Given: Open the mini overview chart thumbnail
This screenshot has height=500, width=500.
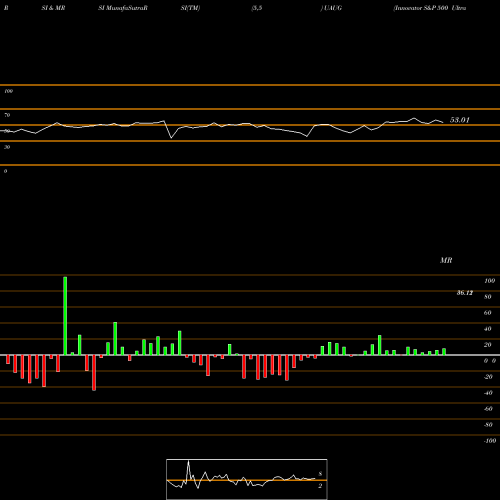Looking at the screenshot, I should coord(247,479).
